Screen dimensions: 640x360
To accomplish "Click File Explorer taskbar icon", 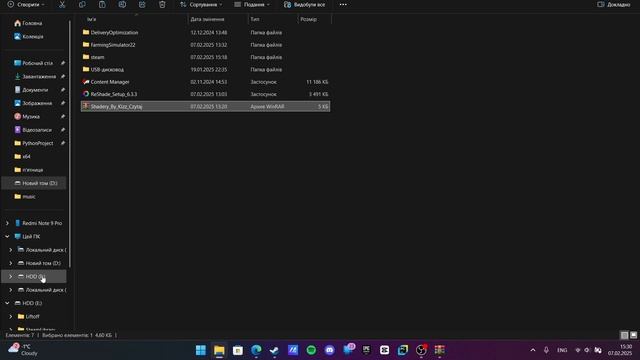I will 219,350.
